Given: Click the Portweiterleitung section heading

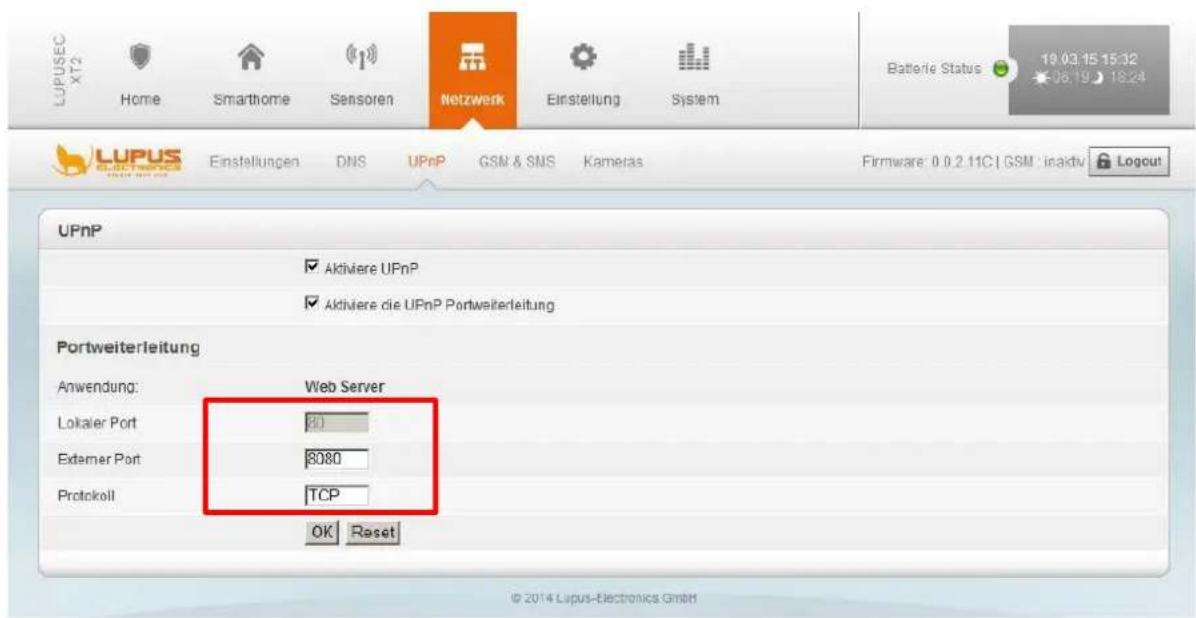Looking at the screenshot, I should 127,349.
